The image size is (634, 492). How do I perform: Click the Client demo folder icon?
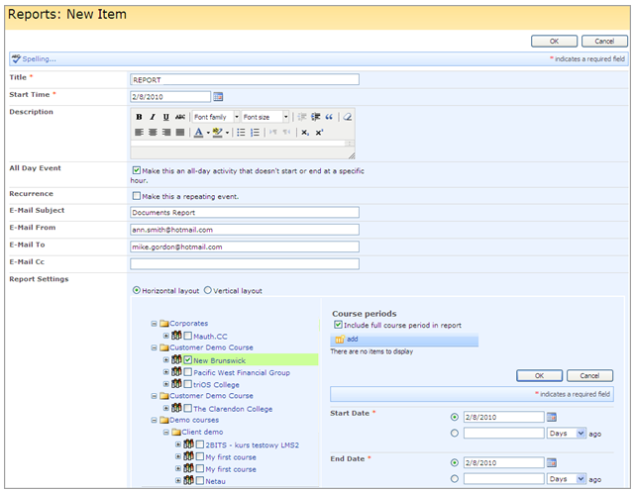[x=176, y=432]
